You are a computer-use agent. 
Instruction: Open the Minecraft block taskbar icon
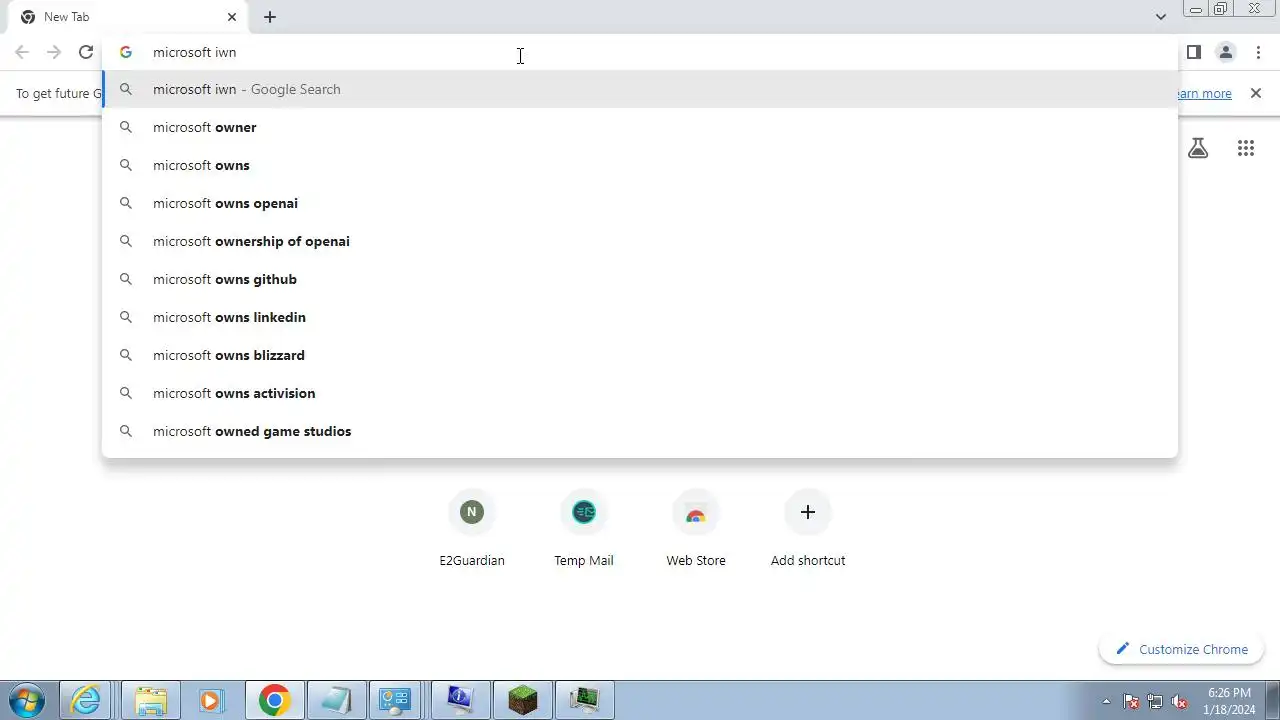coord(522,700)
